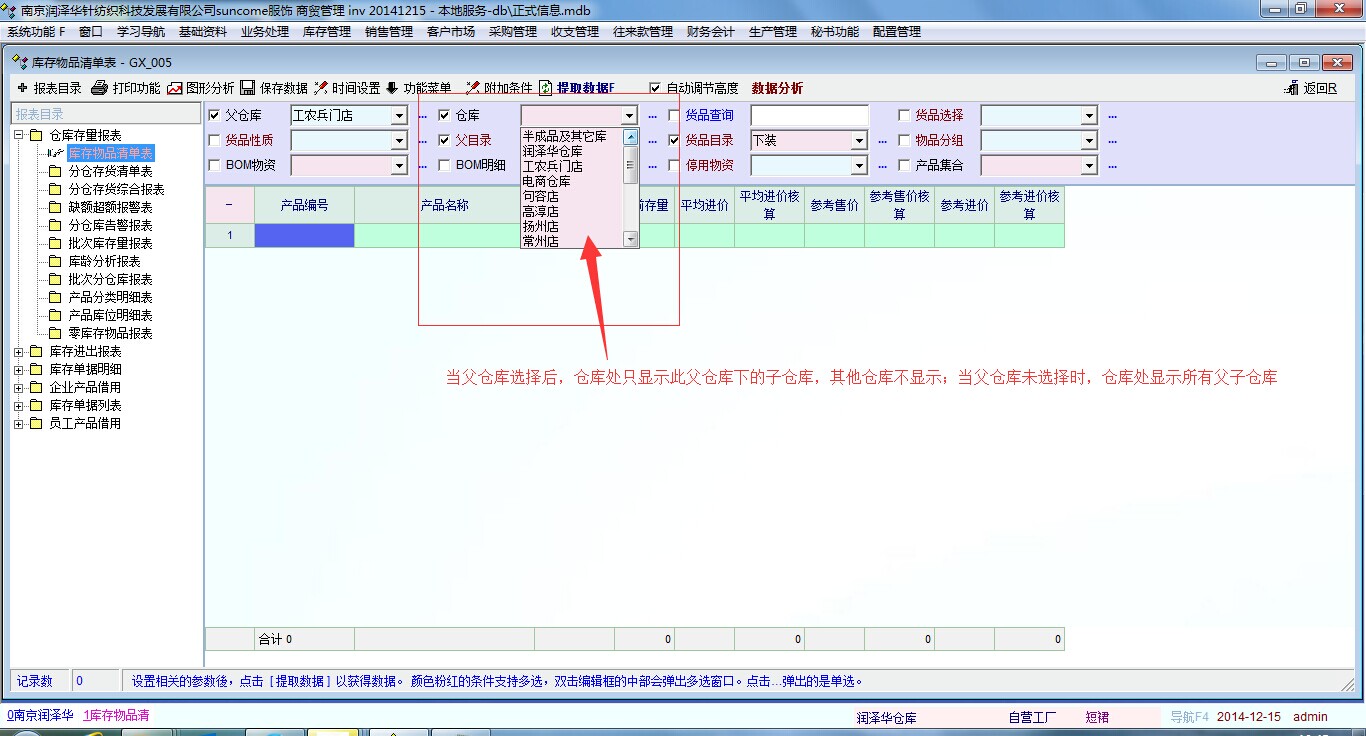Click the 返回 exit icon

1291,88
